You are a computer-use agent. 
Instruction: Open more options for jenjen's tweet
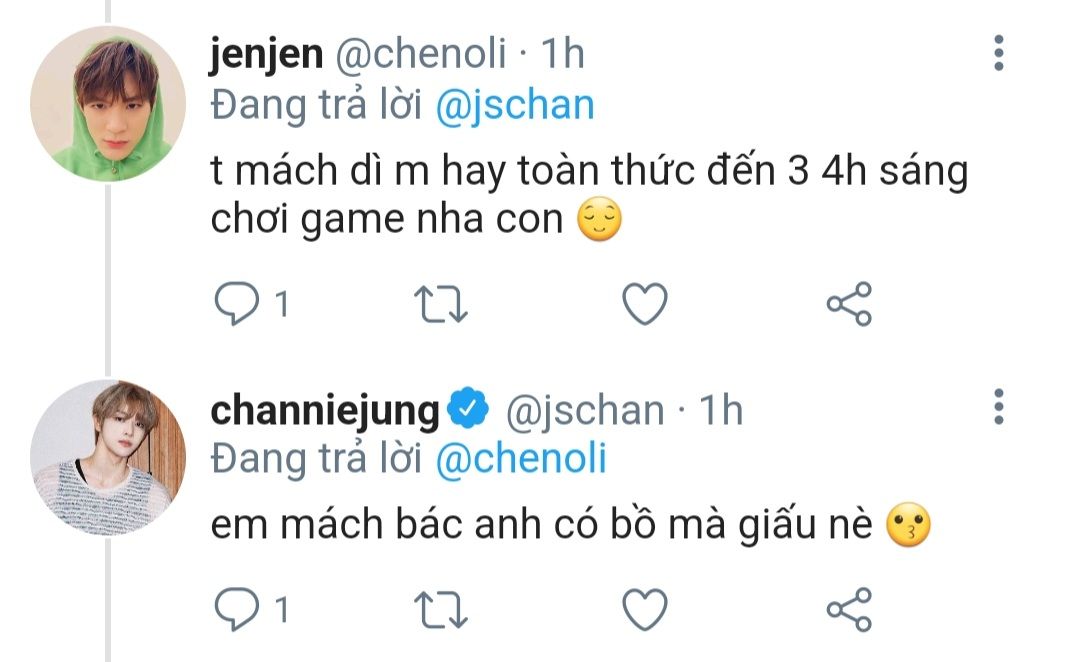pos(998,53)
